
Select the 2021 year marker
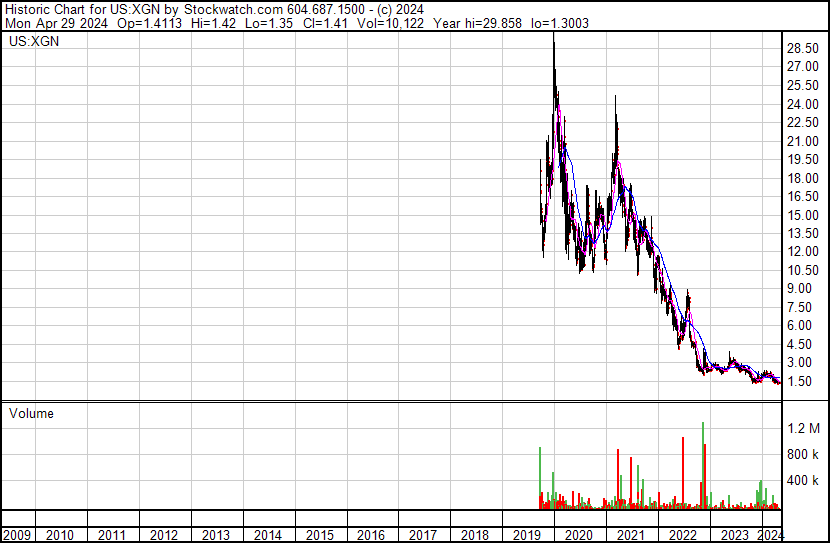tap(631, 535)
